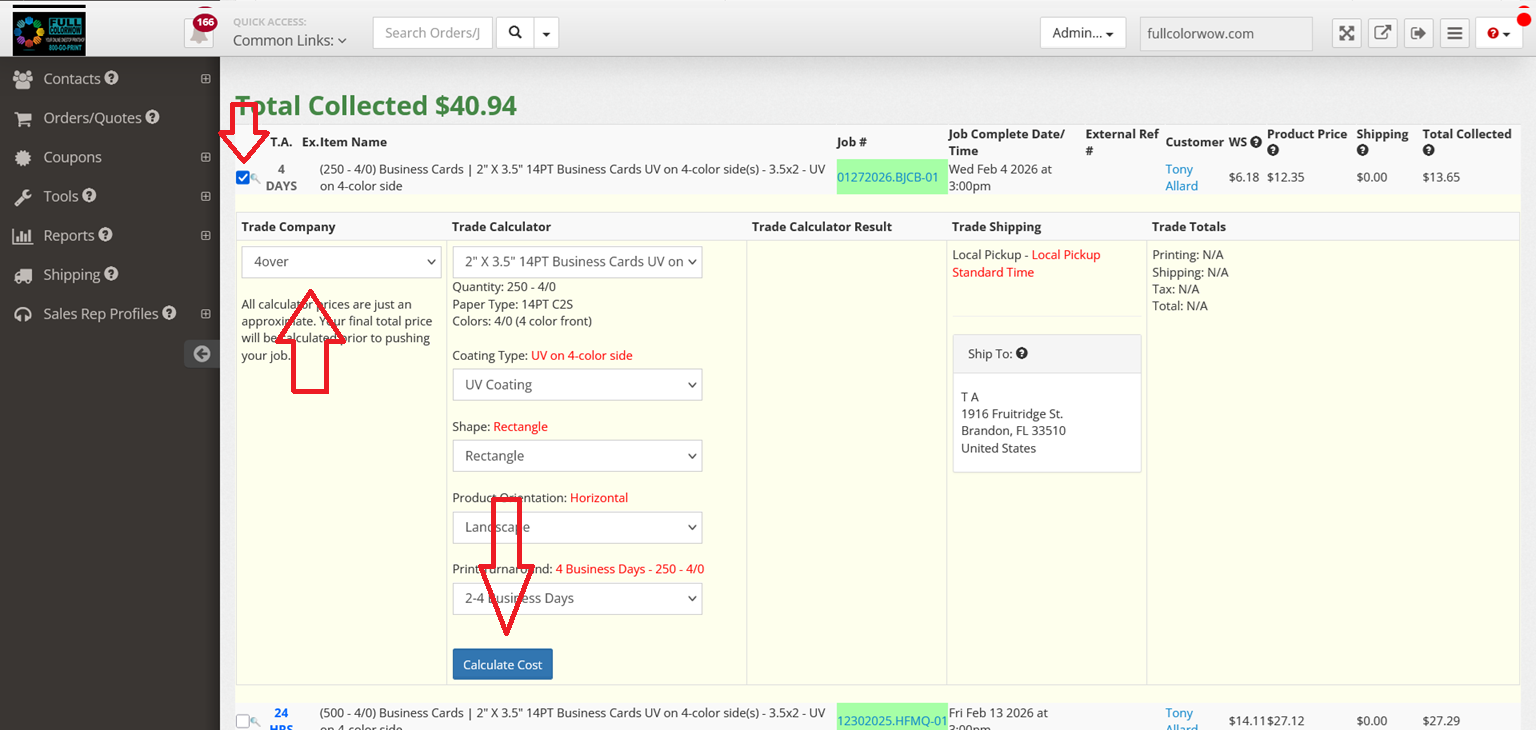Click the notifications bell icon
1536x730 pixels.
(200, 33)
